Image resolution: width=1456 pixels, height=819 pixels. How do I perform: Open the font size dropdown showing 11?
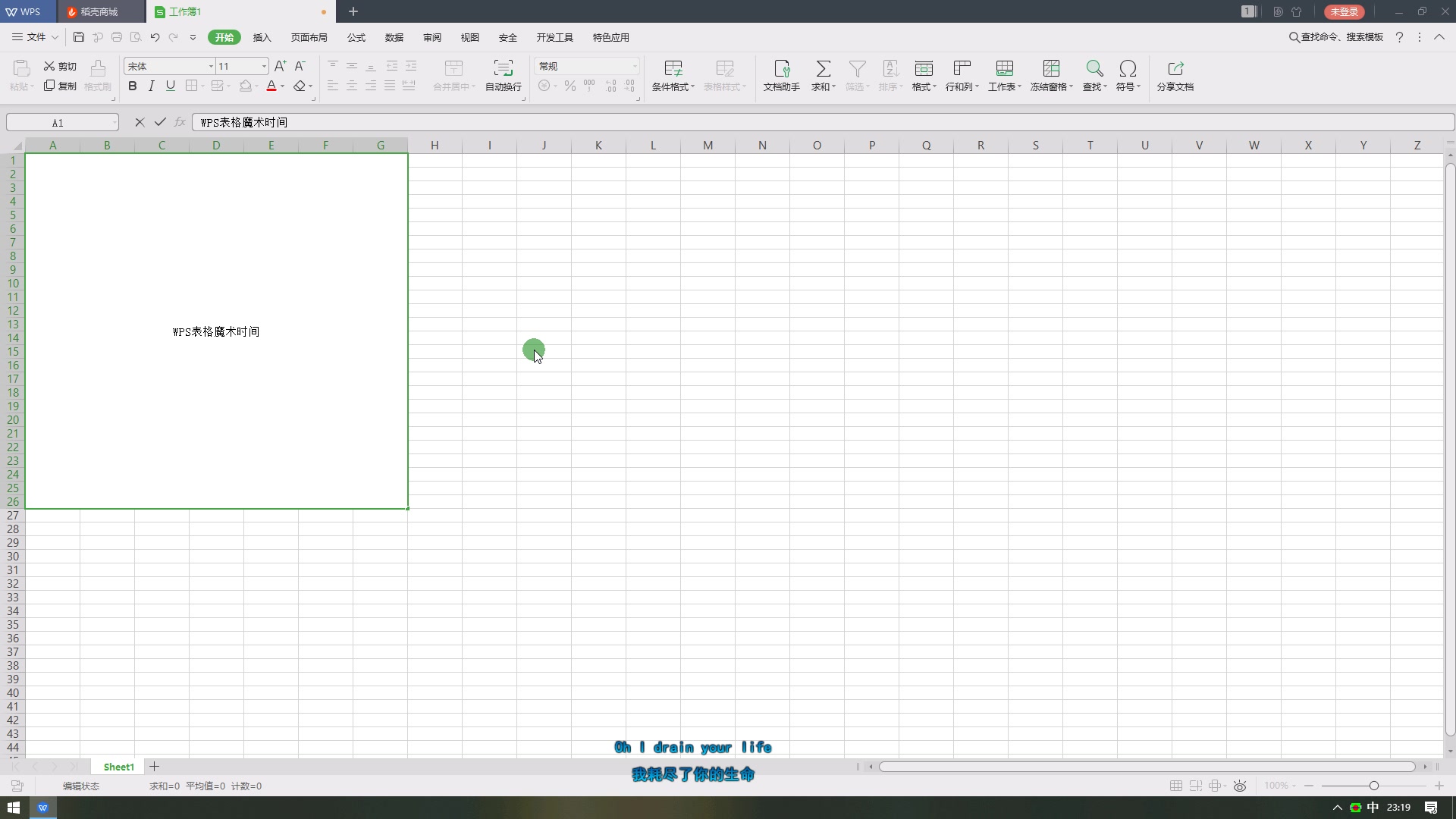264,67
